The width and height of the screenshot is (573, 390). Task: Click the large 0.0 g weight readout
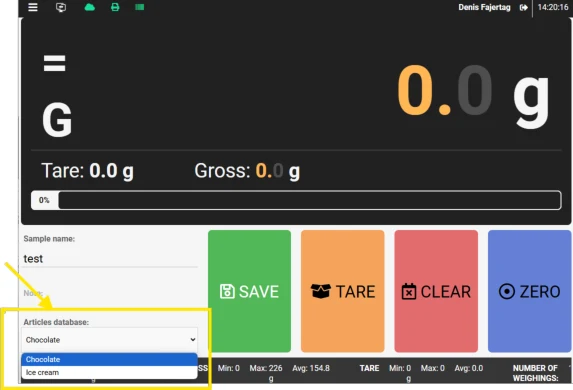tap(474, 96)
